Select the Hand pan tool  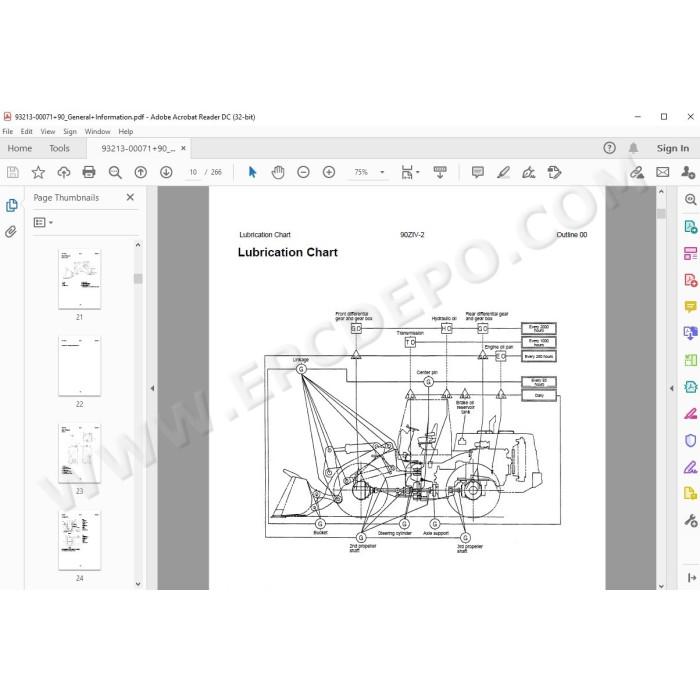tap(278, 172)
